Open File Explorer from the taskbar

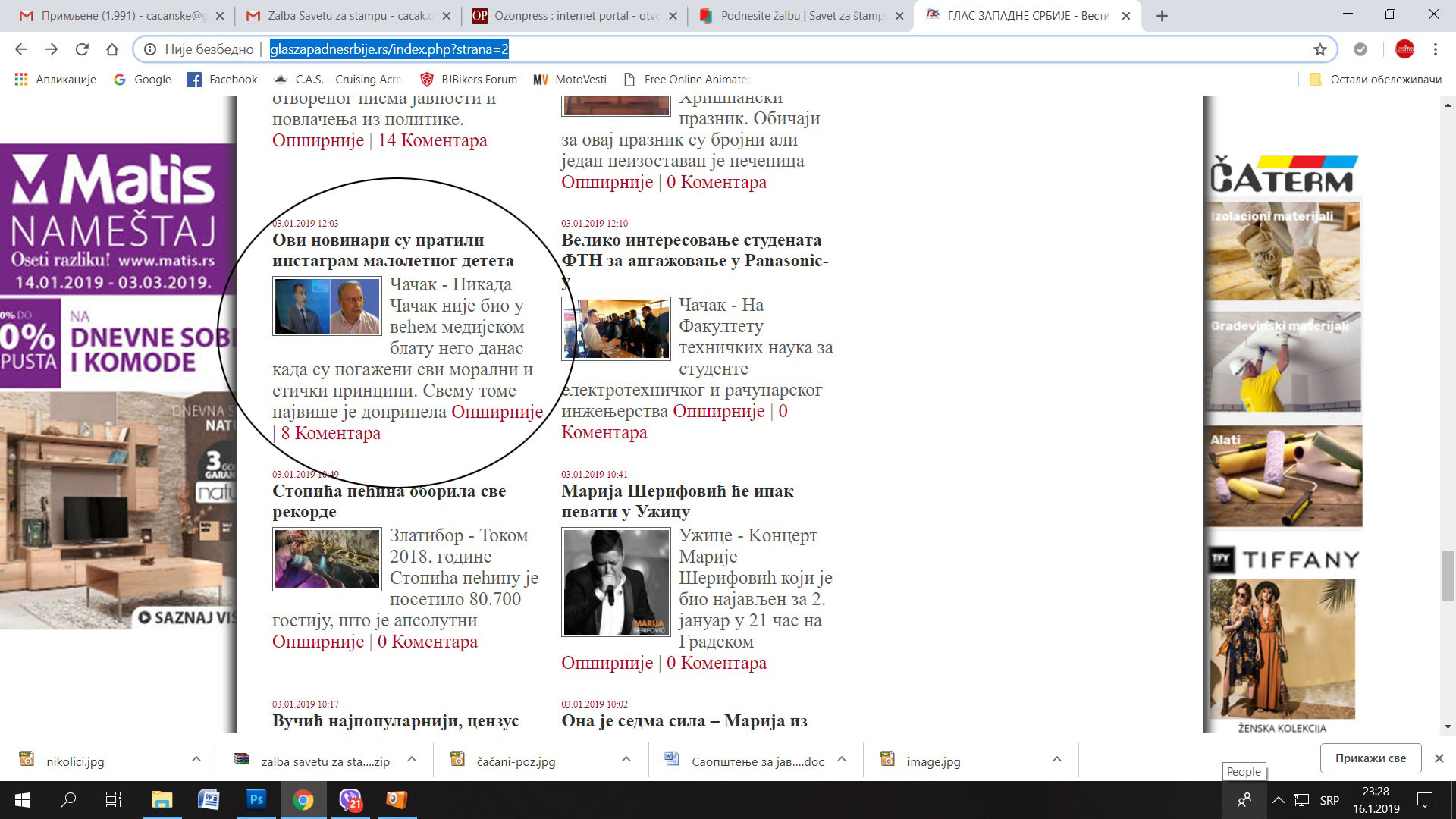tap(162, 800)
